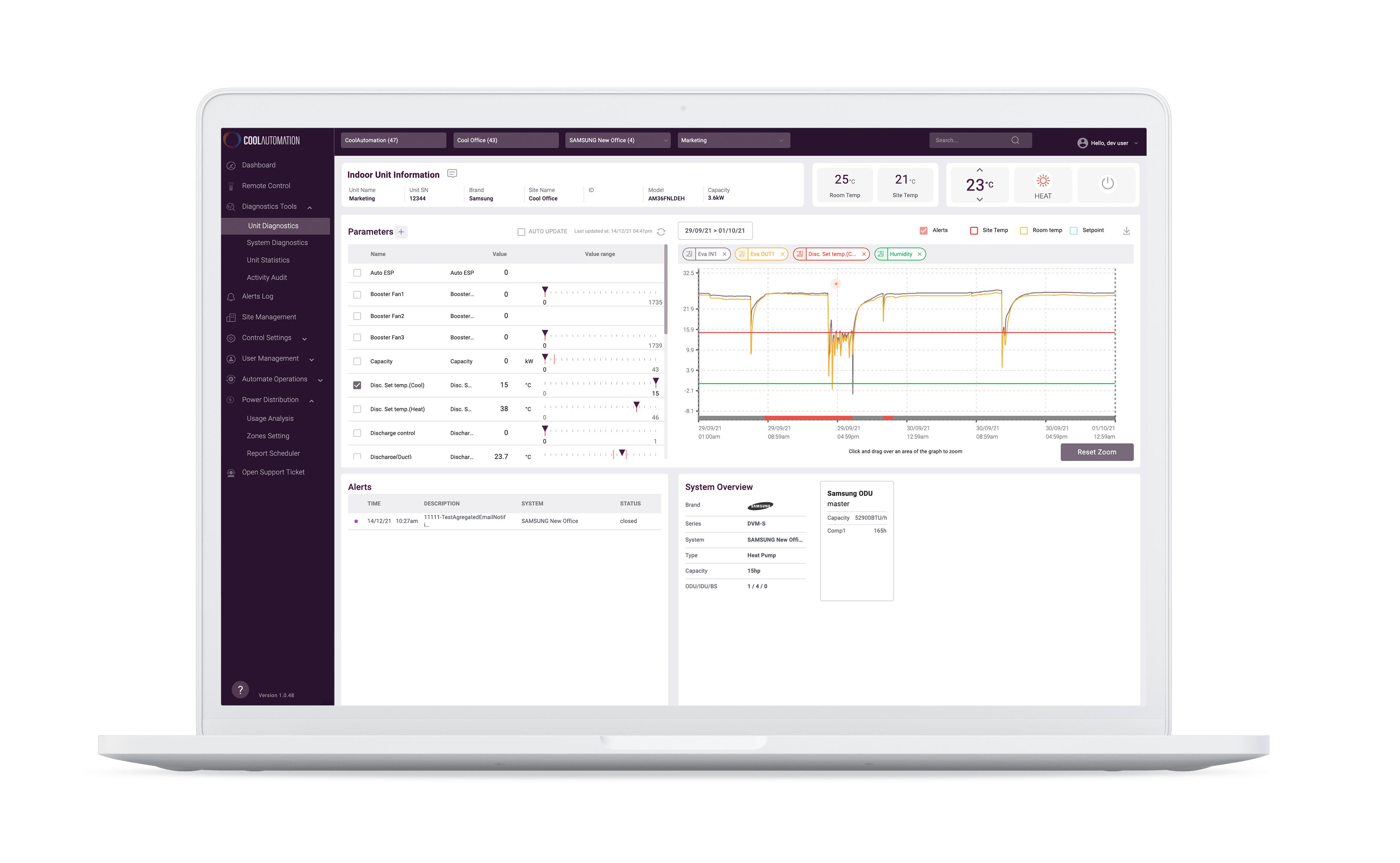Collapse the Diagnostics Tools menu
This screenshot has height=863, width=1400.
click(310, 207)
